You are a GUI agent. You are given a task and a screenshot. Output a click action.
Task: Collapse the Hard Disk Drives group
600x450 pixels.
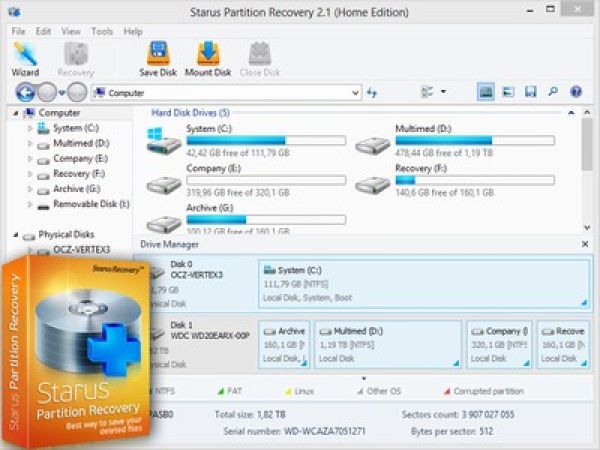point(571,113)
